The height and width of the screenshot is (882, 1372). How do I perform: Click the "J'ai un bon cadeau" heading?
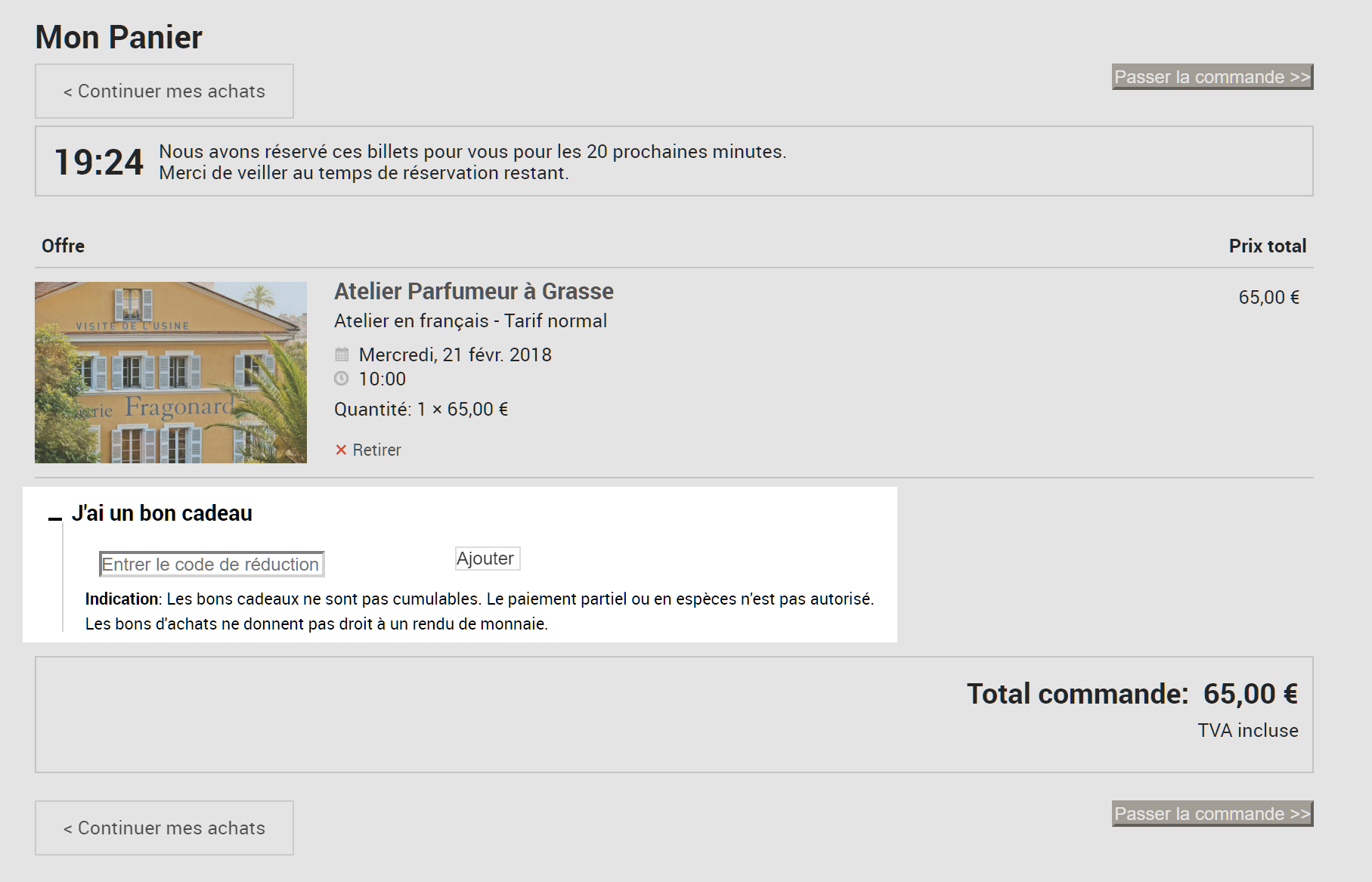[162, 513]
